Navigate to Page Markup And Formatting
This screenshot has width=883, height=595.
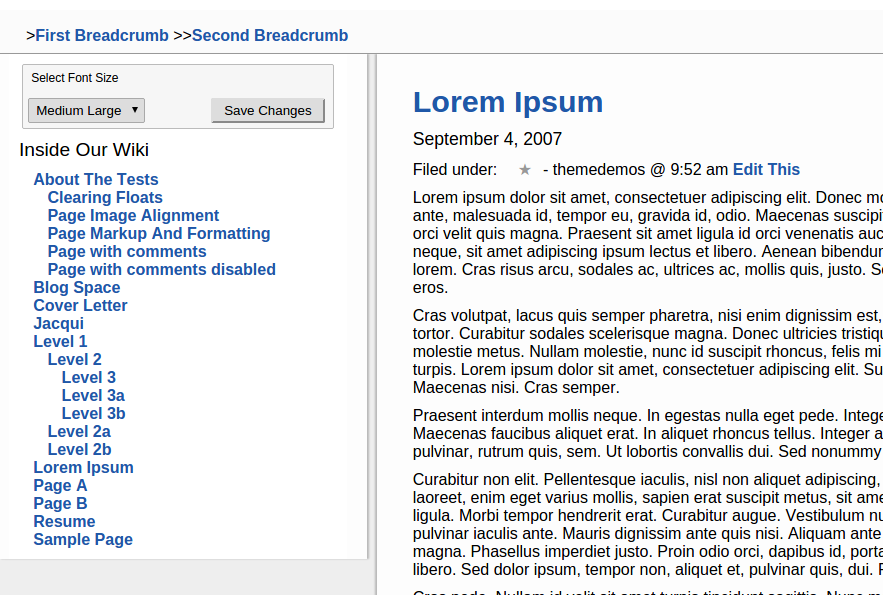(x=159, y=234)
